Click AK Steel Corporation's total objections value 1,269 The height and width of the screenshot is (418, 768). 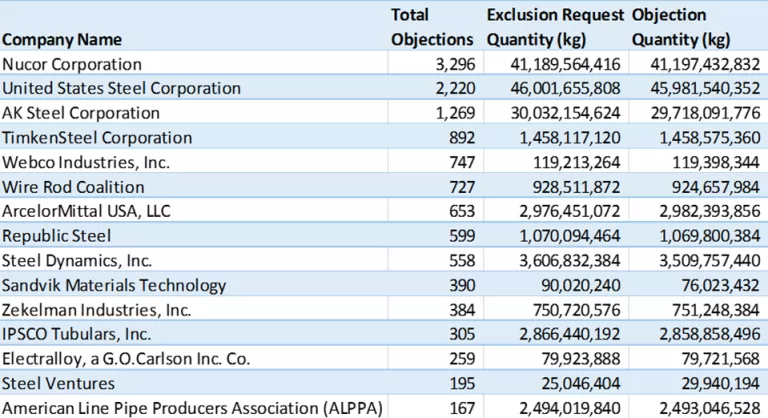[x=454, y=113]
